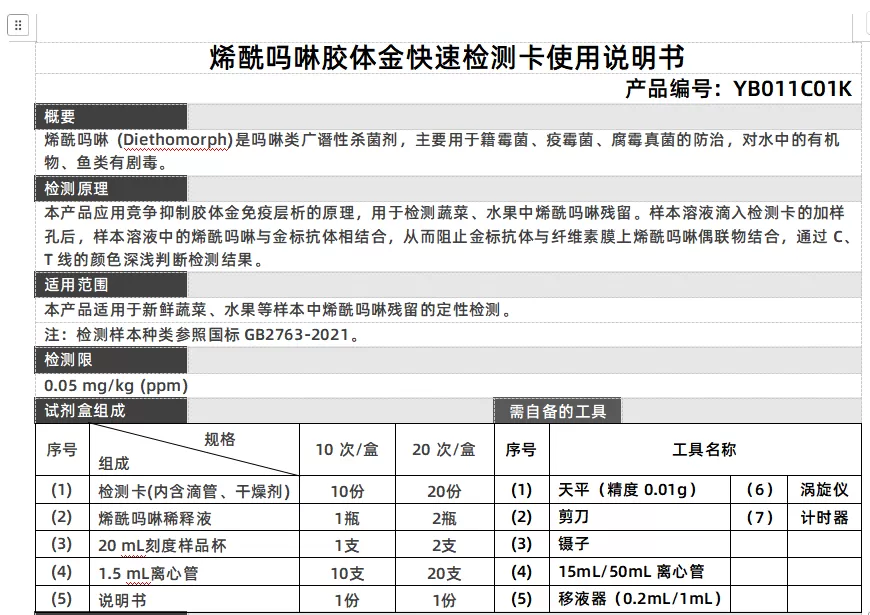Click the six-dot drag handle icon

pyautogui.click(x=18, y=25)
